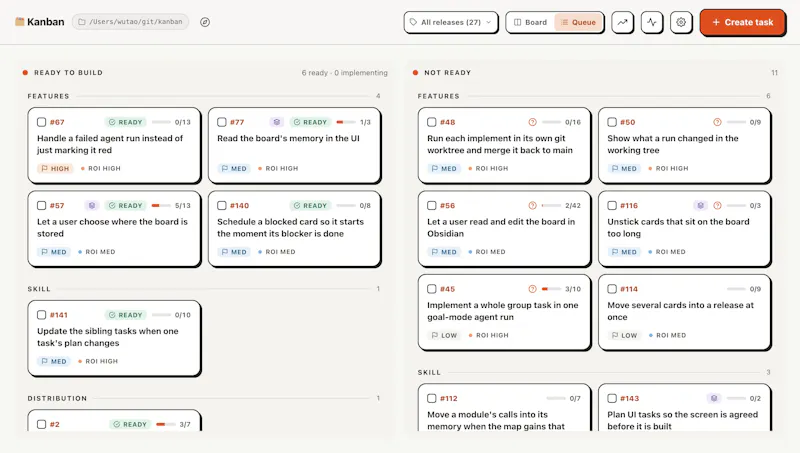The width and height of the screenshot is (800, 453).
Task: Click progress bar 1/3 on card #77
Action: coord(346,122)
